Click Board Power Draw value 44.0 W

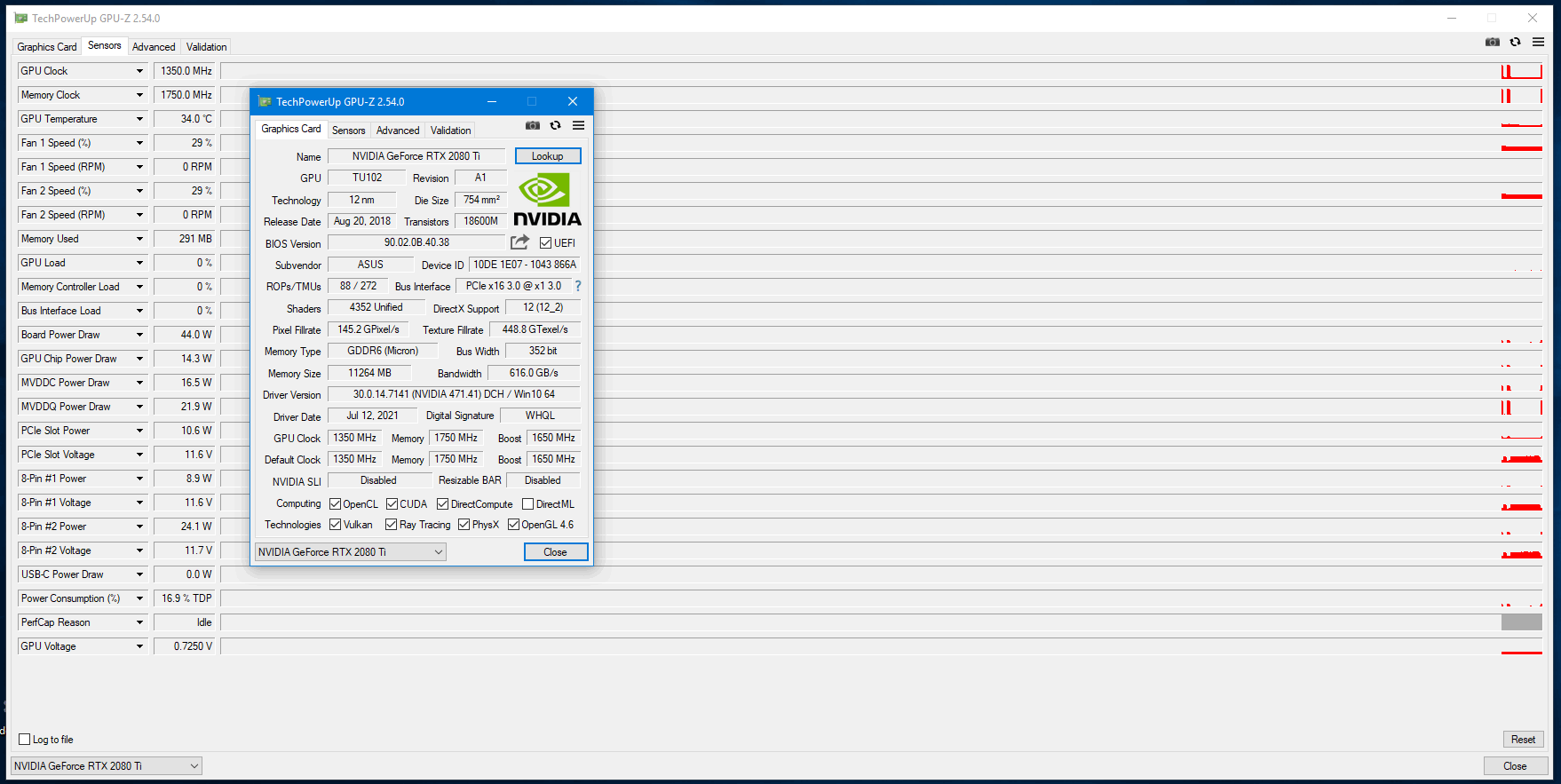(185, 335)
